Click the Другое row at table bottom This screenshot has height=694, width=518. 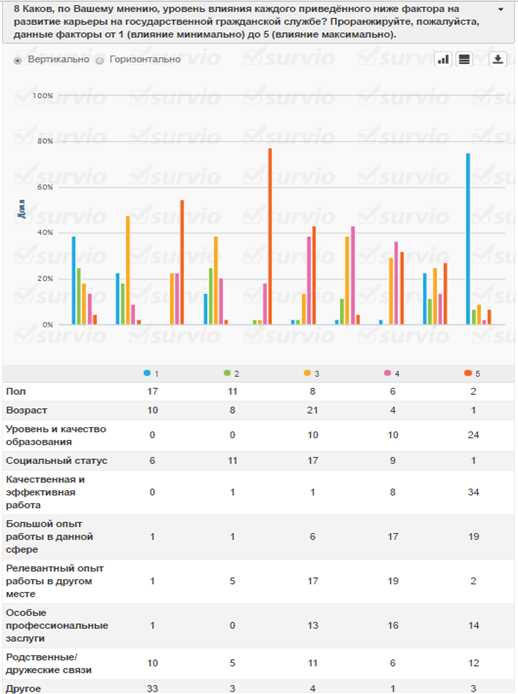pyautogui.click(x=259, y=687)
